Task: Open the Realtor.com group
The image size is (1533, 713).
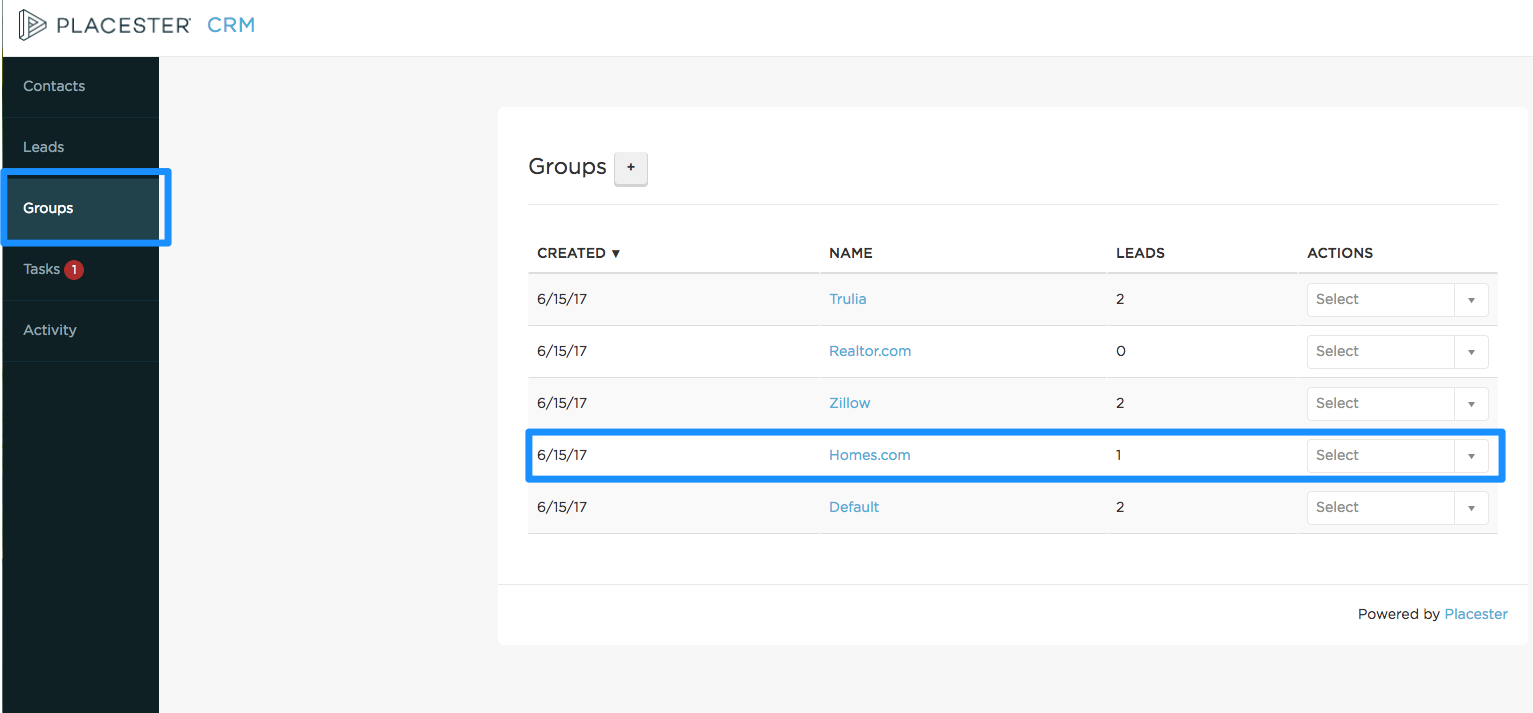Action: coord(870,351)
